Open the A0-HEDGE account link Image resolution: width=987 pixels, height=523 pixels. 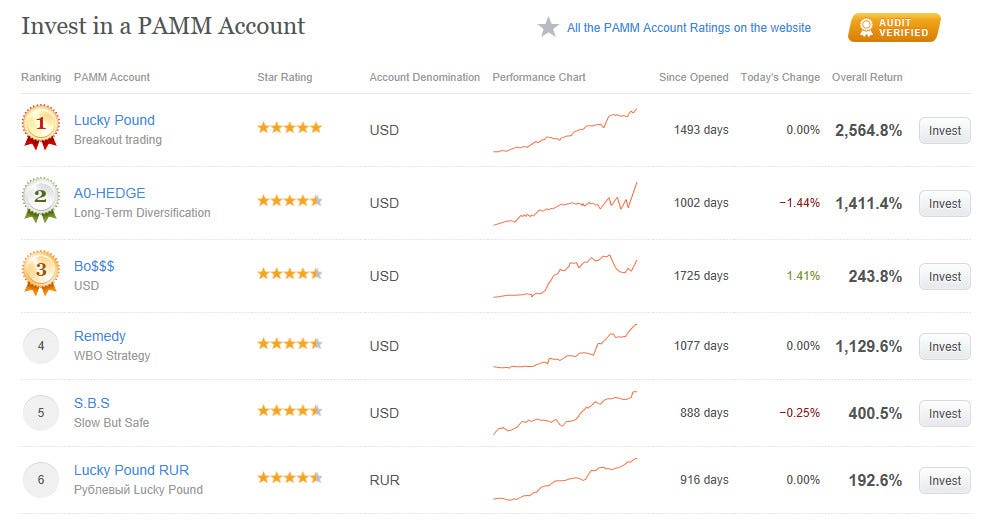coord(109,193)
